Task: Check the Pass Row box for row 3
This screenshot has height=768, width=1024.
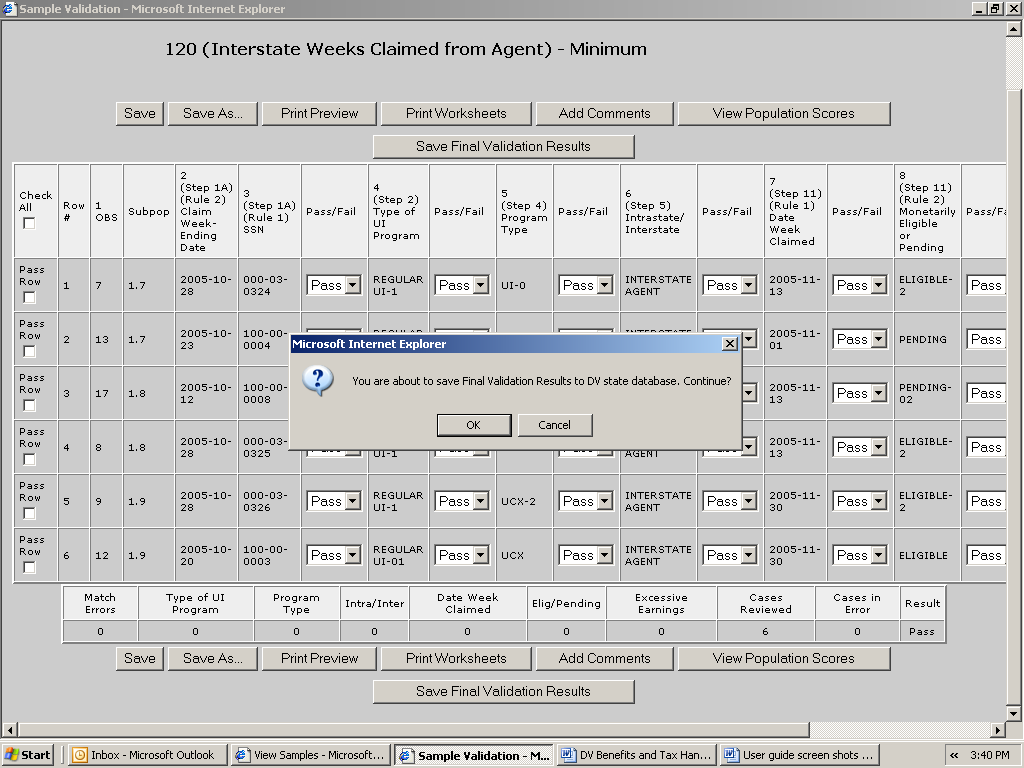Action: tap(29, 406)
